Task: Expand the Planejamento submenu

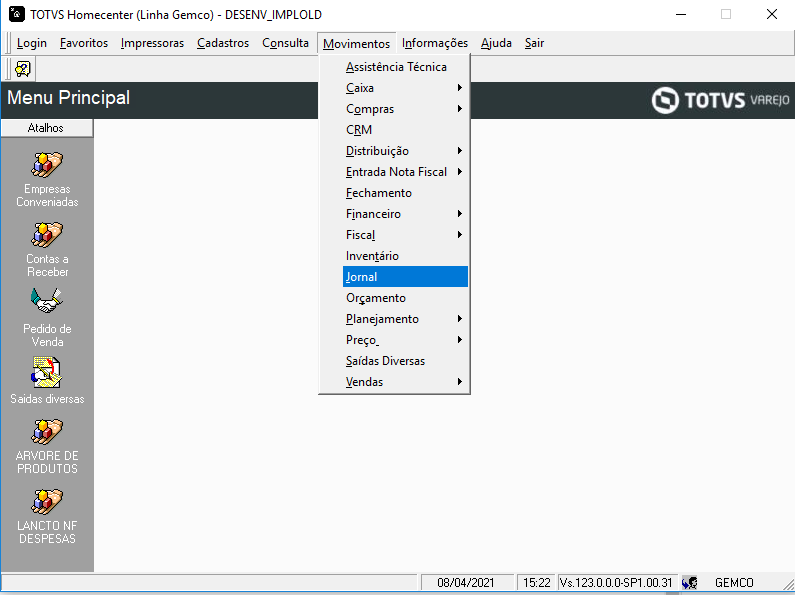Action: point(405,319)
